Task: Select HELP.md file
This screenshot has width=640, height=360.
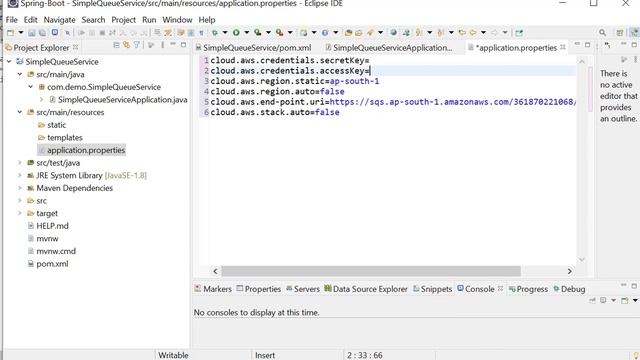Action: [x=52, y=226]
